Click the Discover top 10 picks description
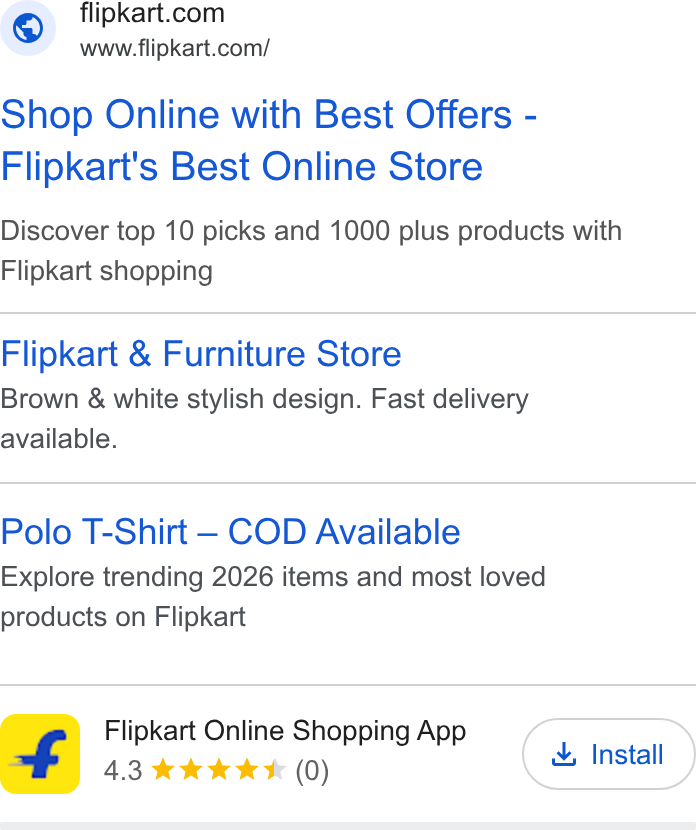The height and width of the screenshot is (830, 696). click(311, 251)
